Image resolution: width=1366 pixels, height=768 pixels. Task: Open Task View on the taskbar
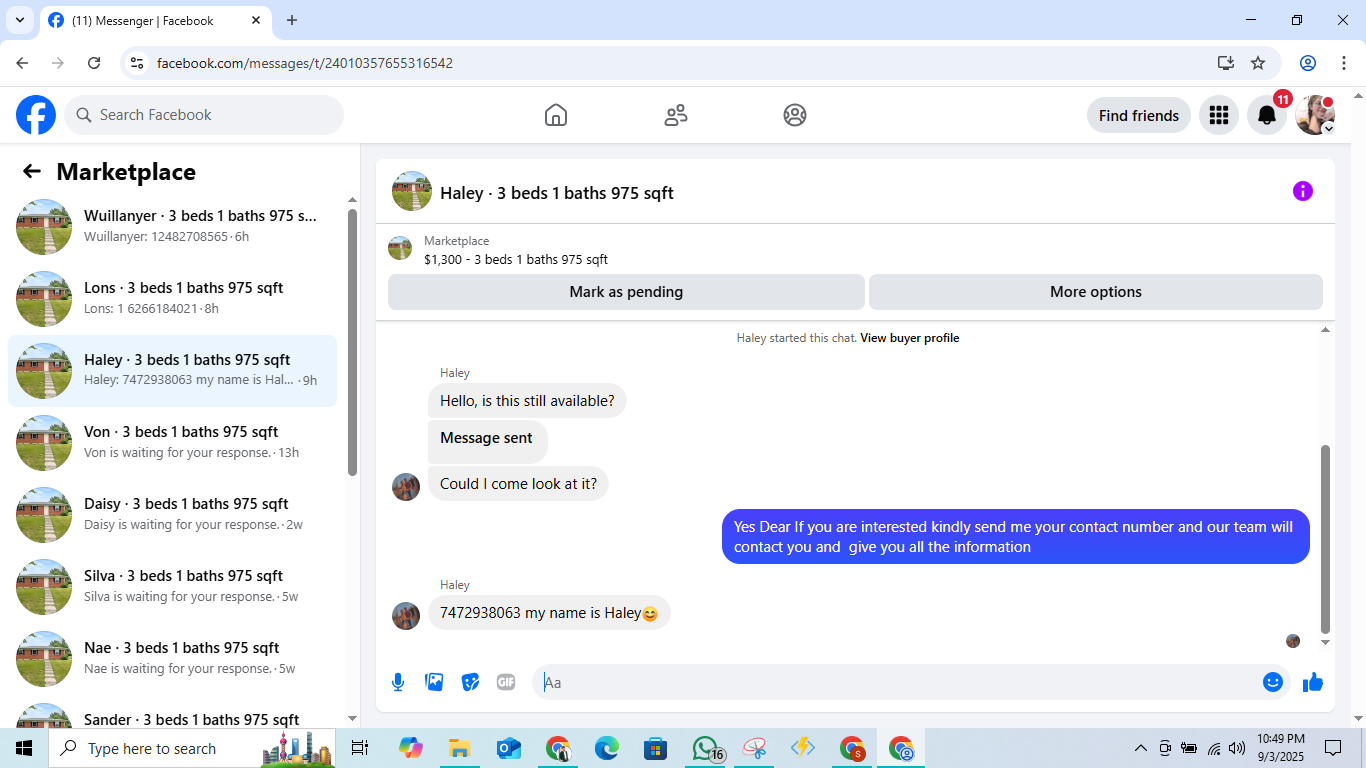pyautogui.click(x=360, y=748)
